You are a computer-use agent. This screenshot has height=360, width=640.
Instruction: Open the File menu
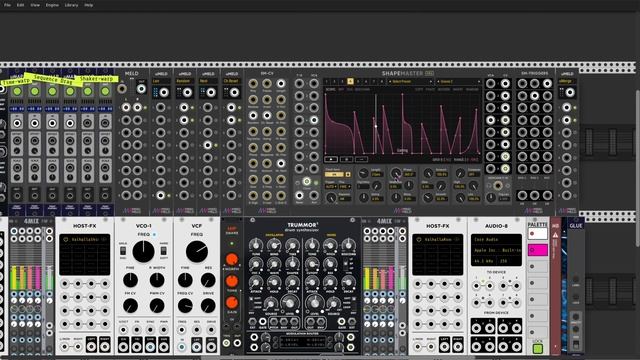[x=7, y=5]
